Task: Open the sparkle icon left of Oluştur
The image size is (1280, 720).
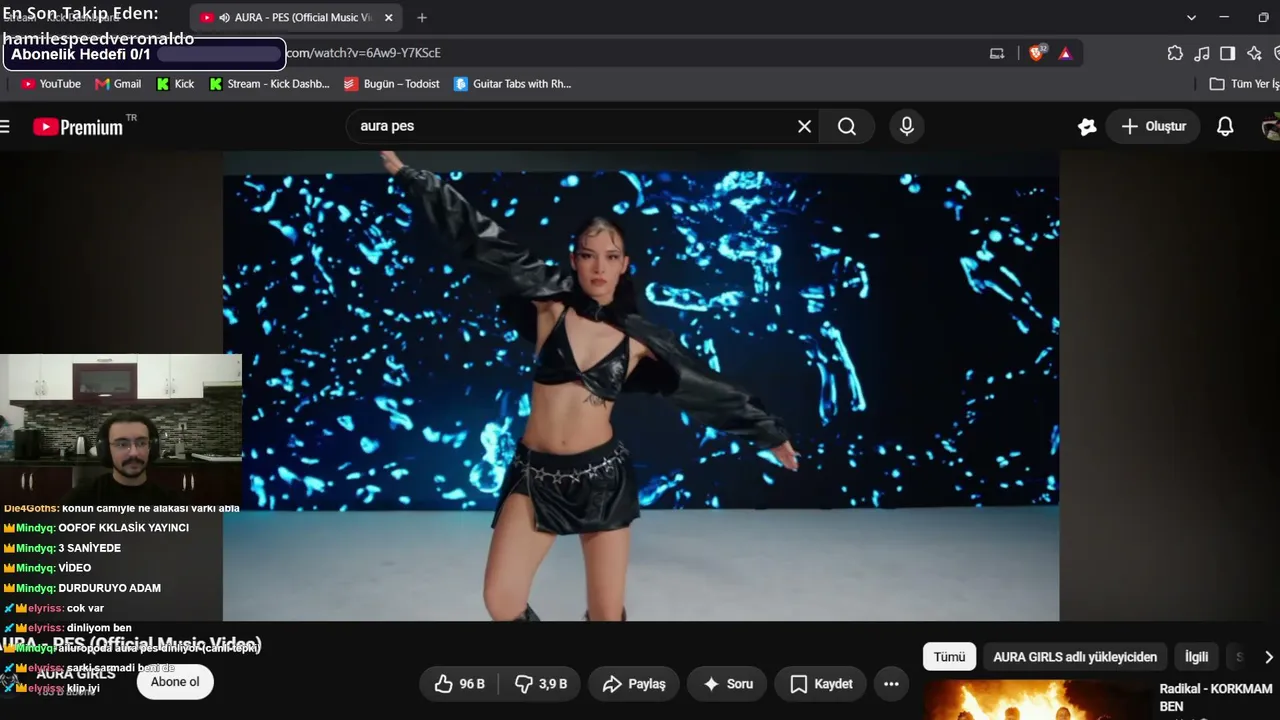Action: pyautogui.click(x=1087, y=126)
